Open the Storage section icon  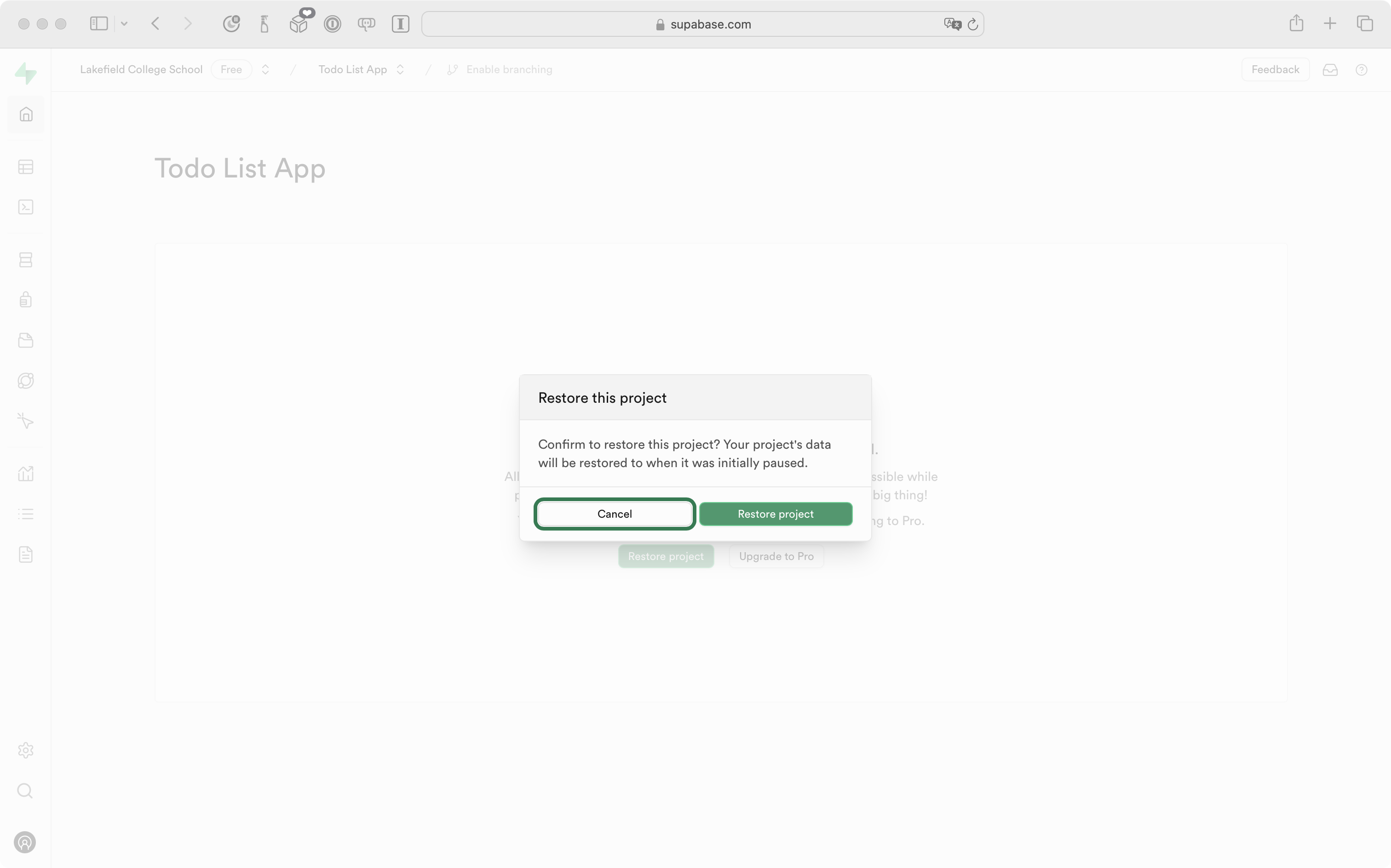click(25, 340)
